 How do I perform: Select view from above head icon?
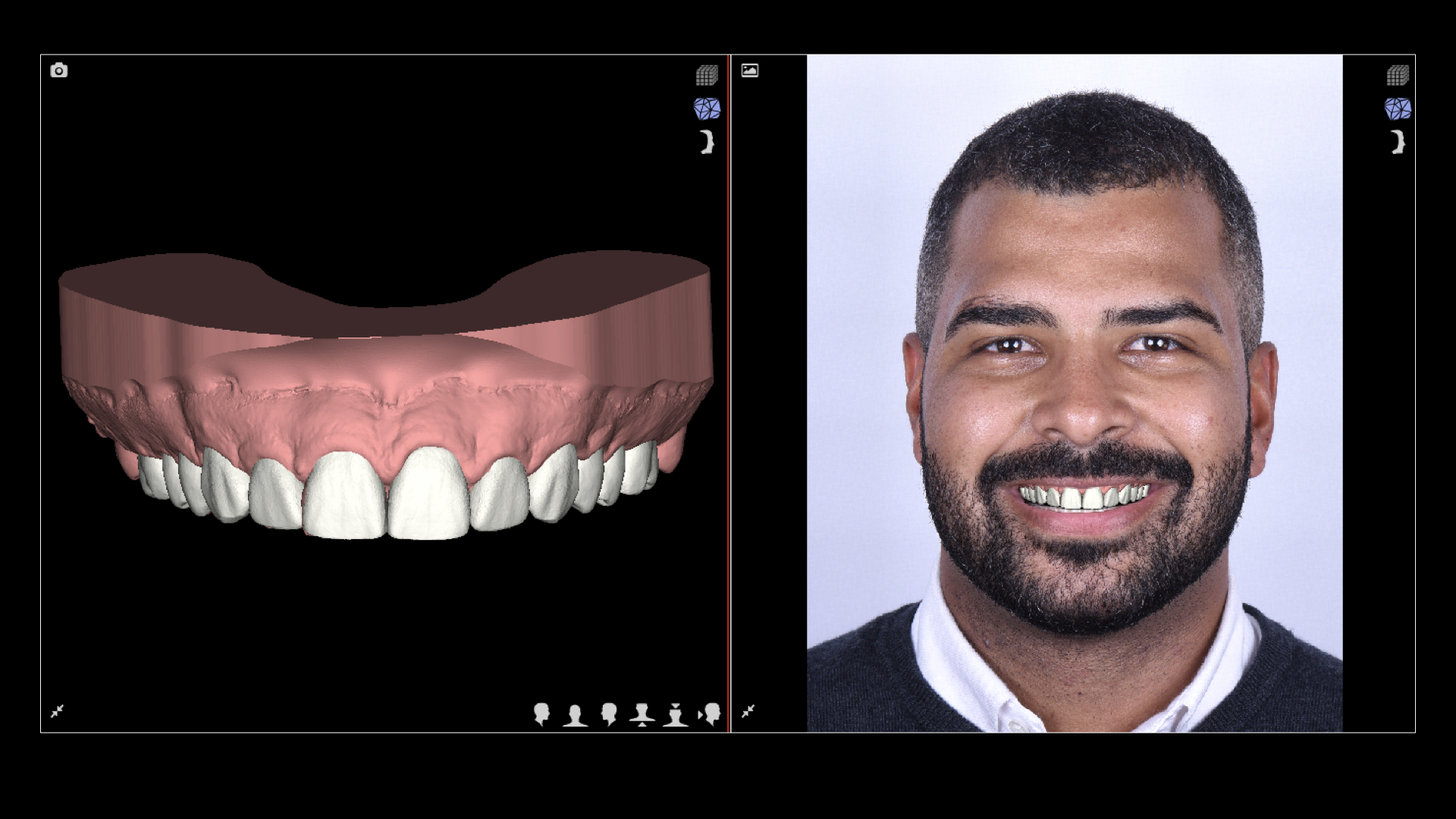click(x=675, y=714)
